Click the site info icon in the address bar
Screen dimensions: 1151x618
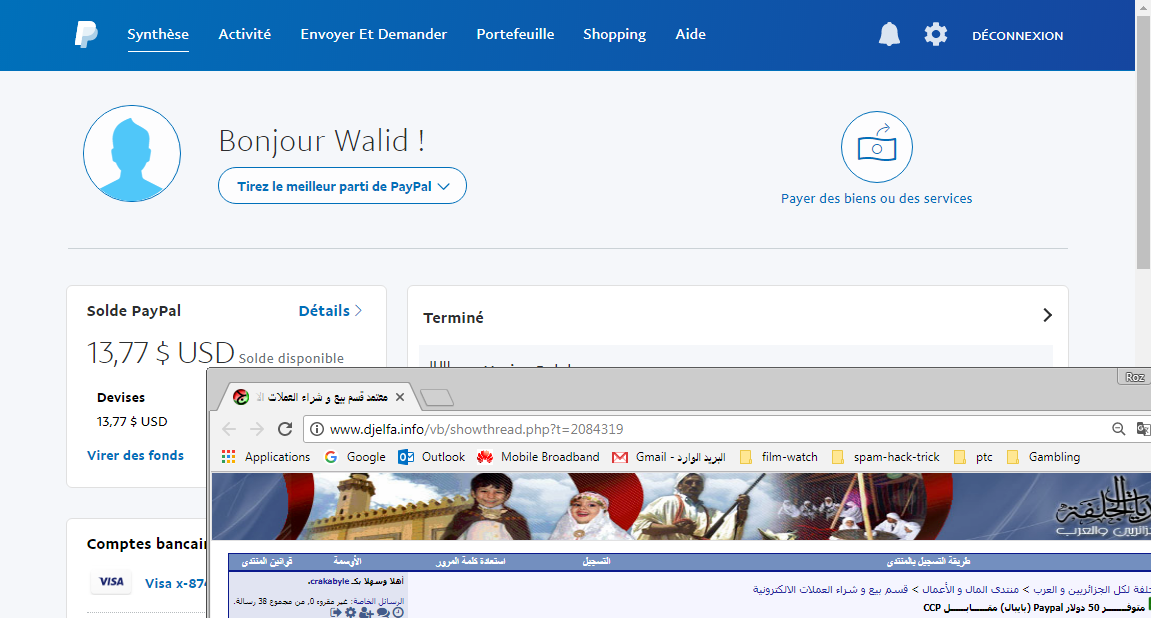316,429
